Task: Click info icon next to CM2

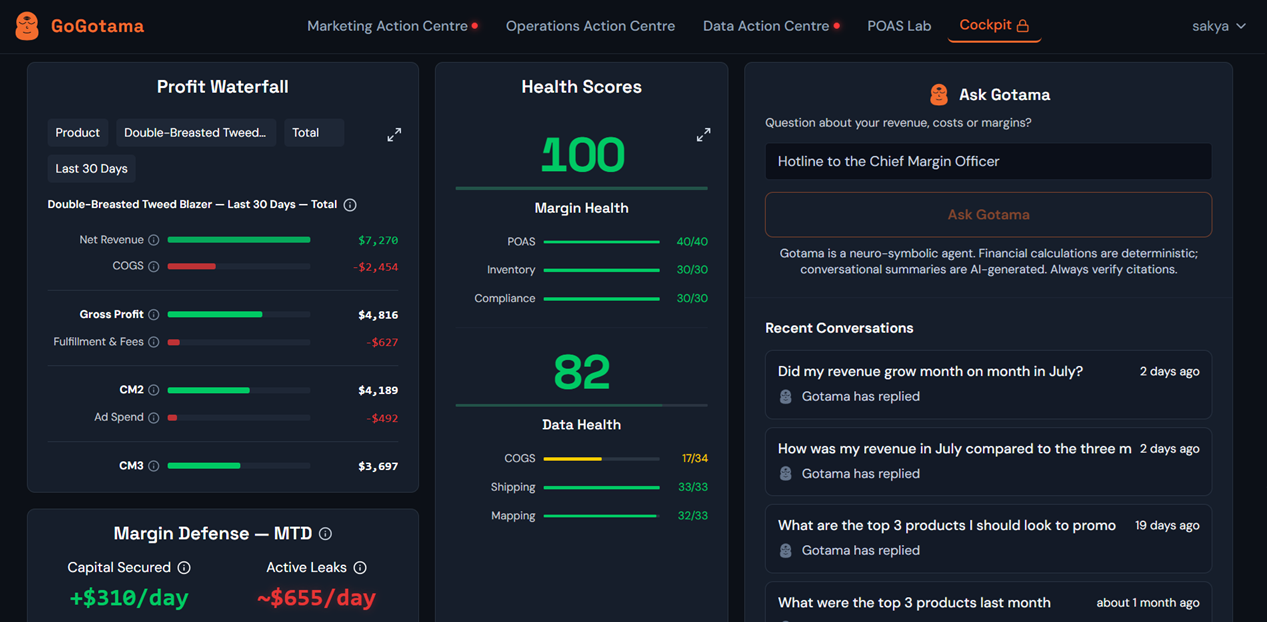Action: coord(154,390)
